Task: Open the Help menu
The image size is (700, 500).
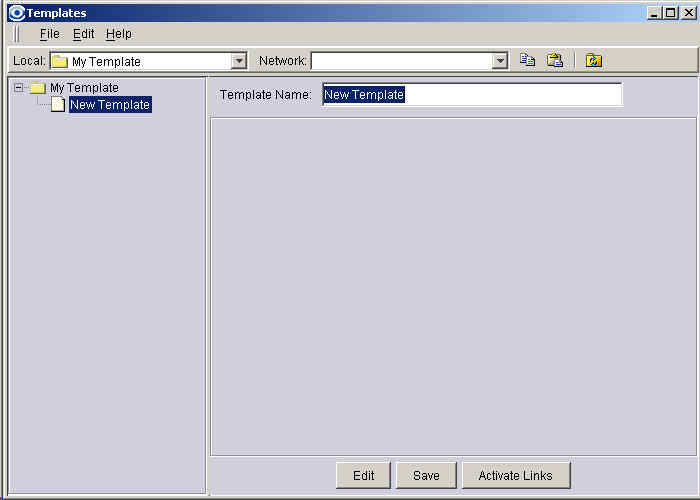Action: pyautogui.click(x=119, y=34)
